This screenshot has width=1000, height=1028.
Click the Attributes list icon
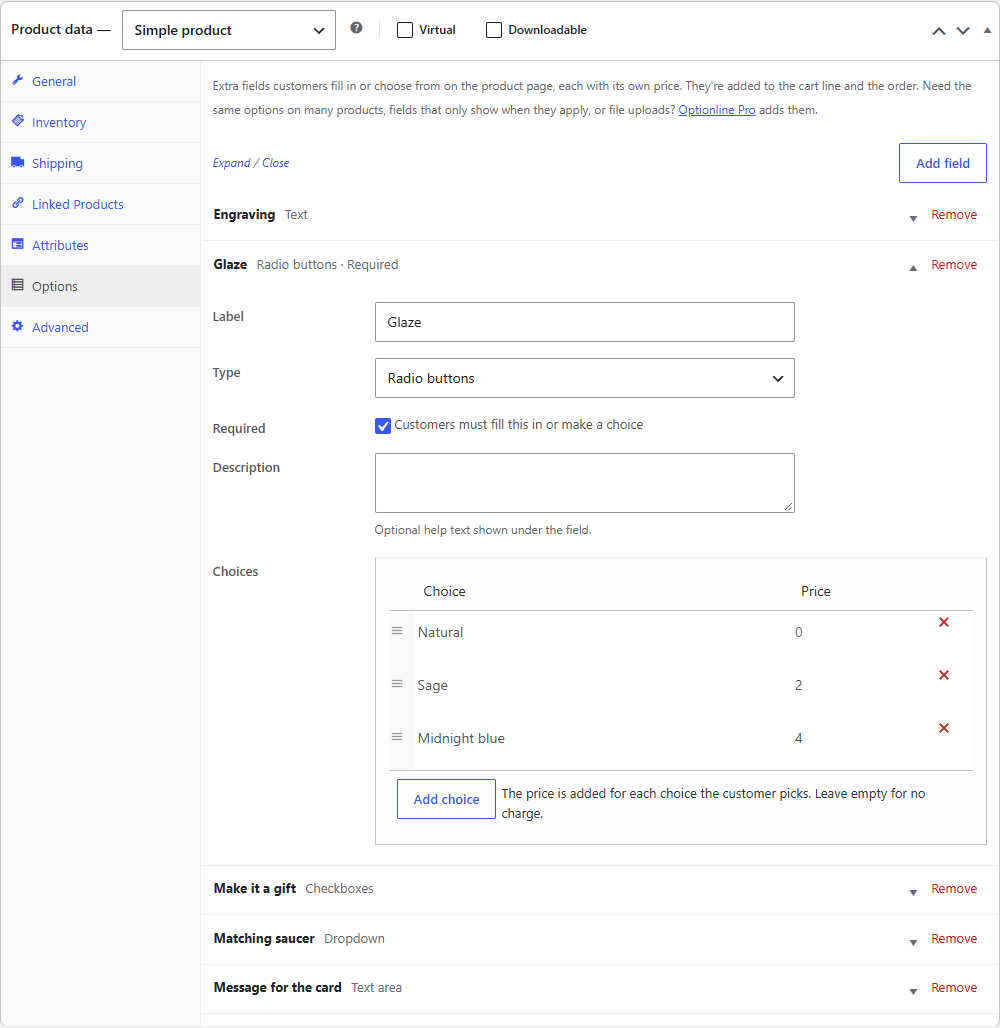click(x=18, y=244)
